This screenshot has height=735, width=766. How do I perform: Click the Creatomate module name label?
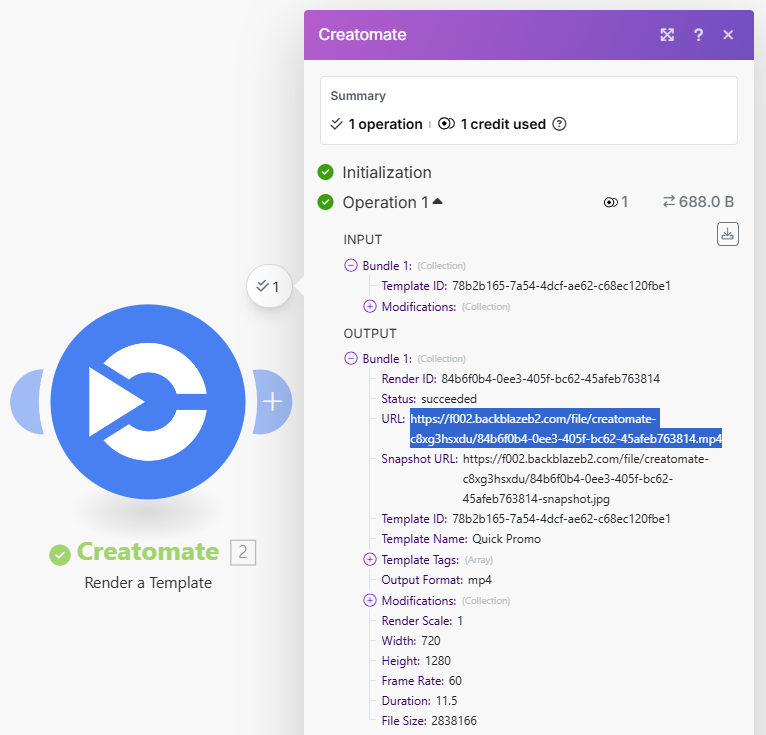click(148, 552)
